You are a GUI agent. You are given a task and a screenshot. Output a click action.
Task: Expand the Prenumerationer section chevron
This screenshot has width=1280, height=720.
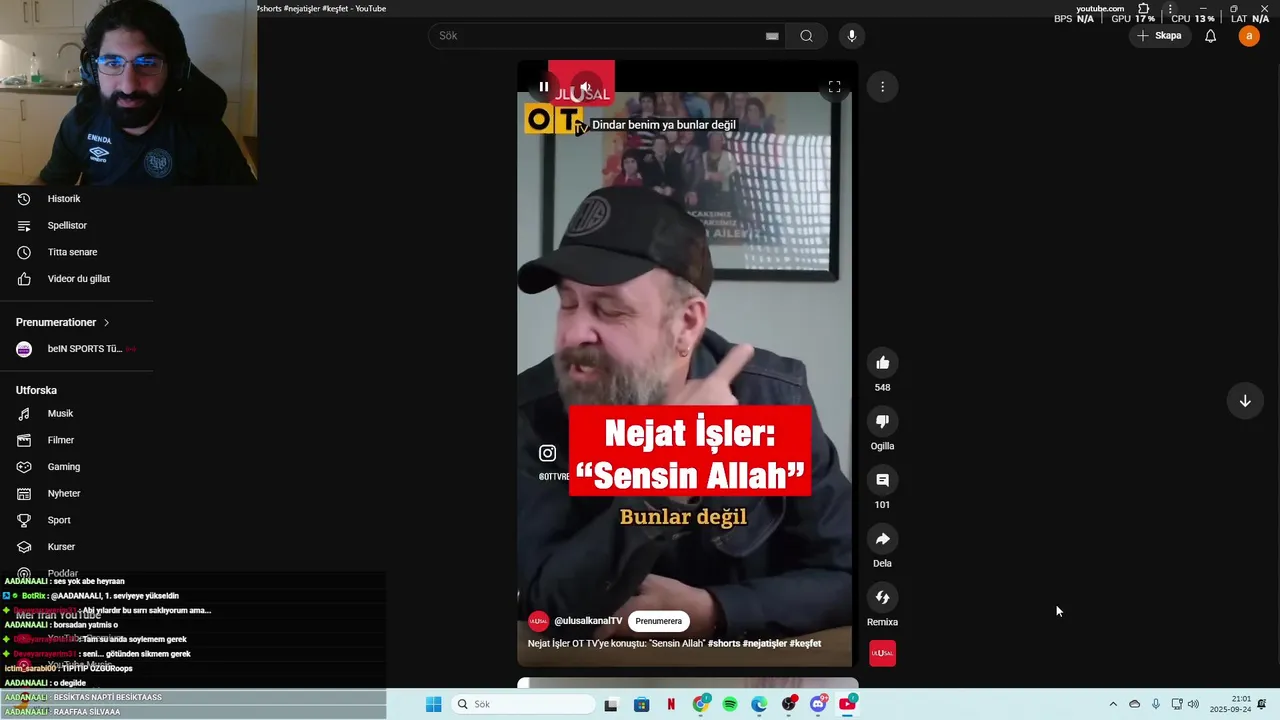pos(106,323)
